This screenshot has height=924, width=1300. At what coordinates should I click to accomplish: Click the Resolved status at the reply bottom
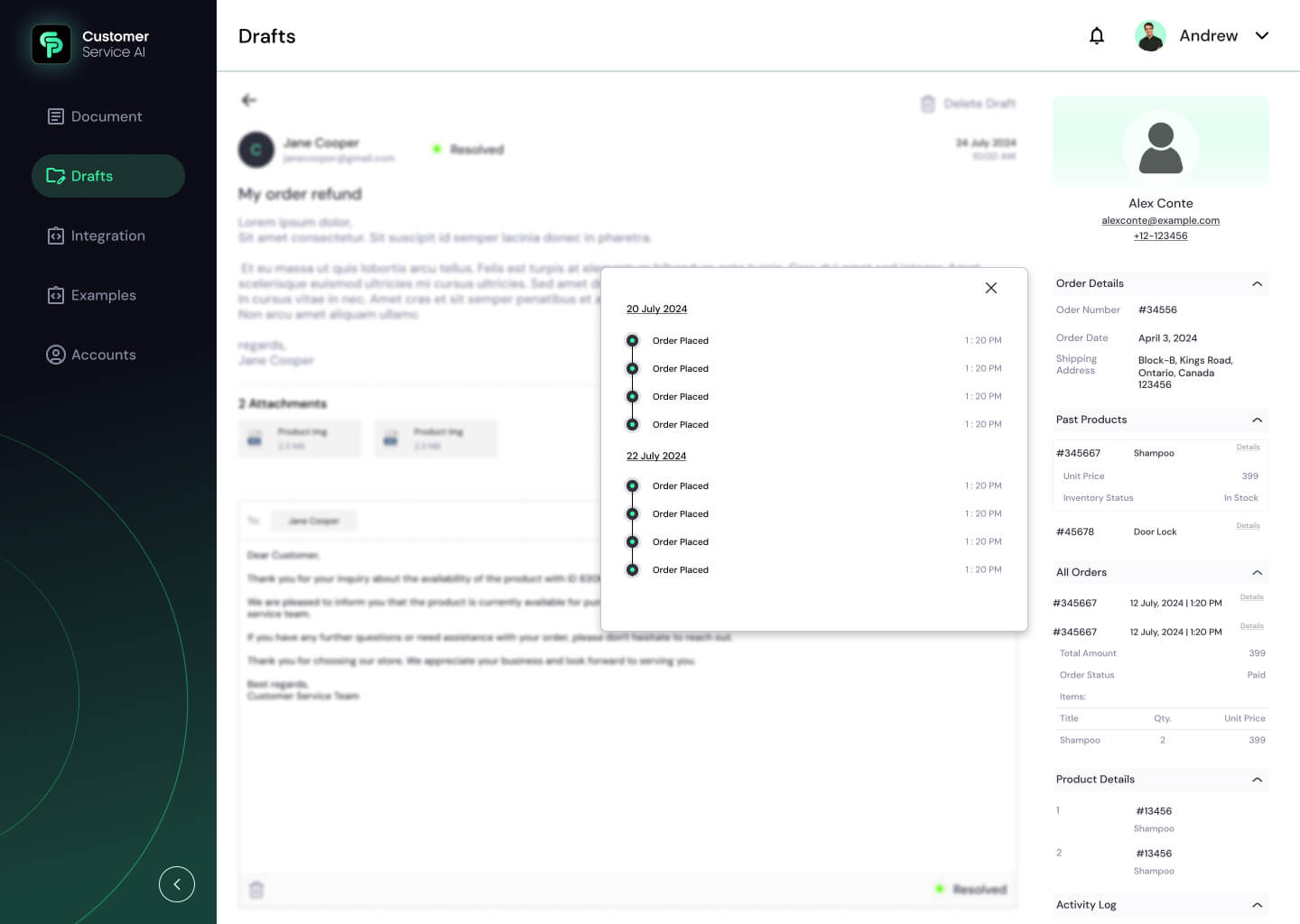click(971, 889)
